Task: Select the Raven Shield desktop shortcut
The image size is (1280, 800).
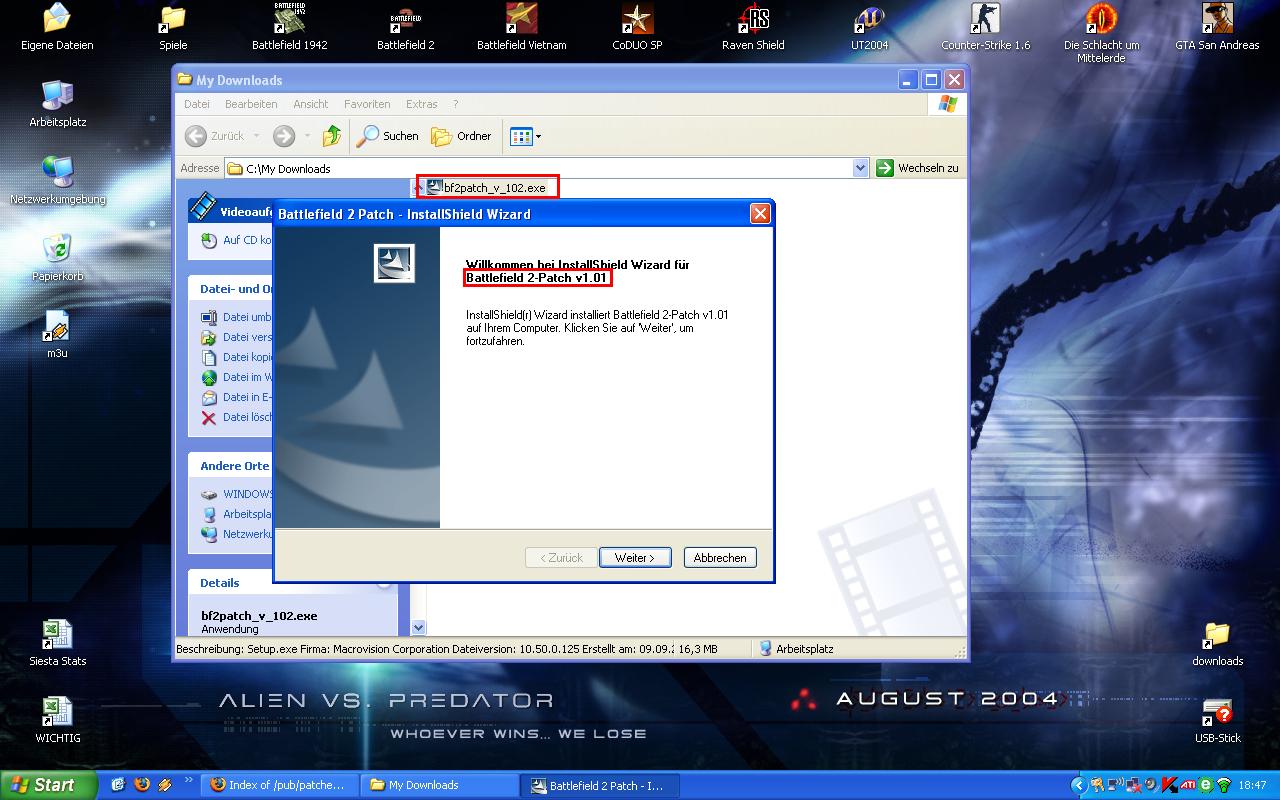Action: [x=753, y=27]
